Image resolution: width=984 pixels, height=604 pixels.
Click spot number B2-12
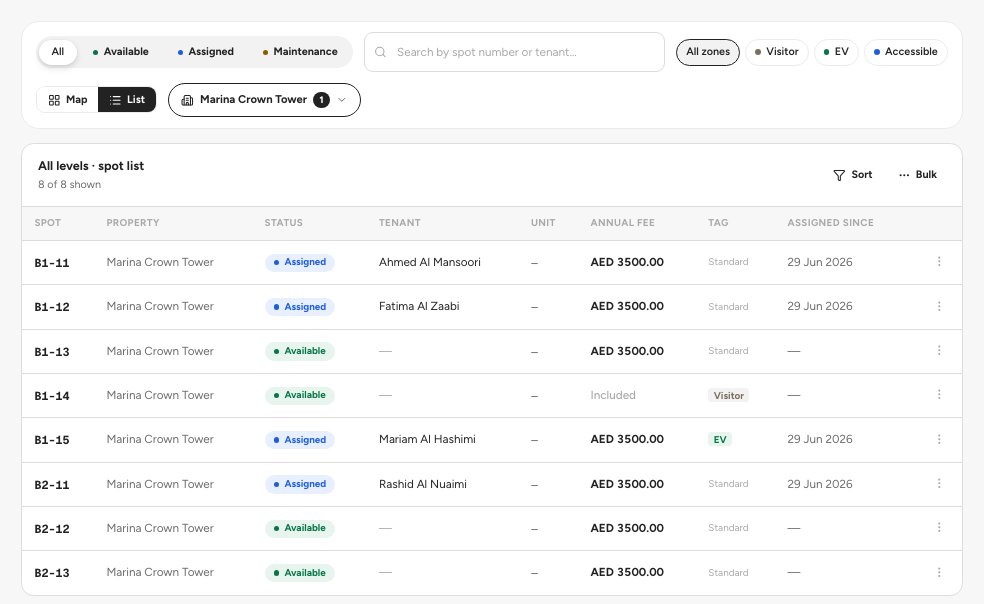(x=52, y=529)
